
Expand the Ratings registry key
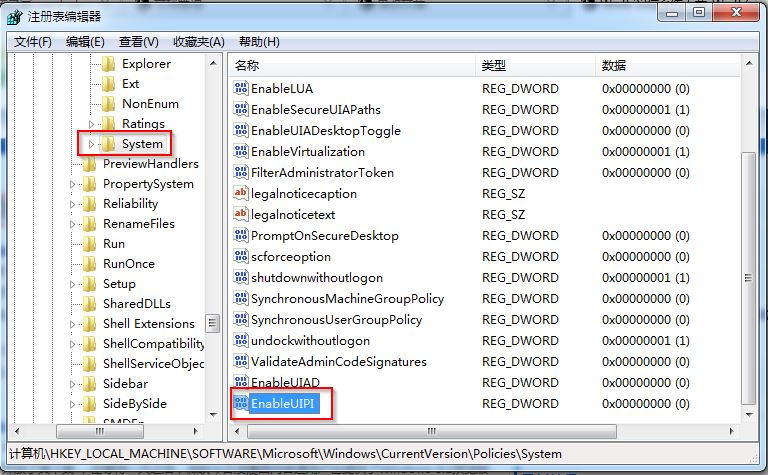click(x=91, y=124)
